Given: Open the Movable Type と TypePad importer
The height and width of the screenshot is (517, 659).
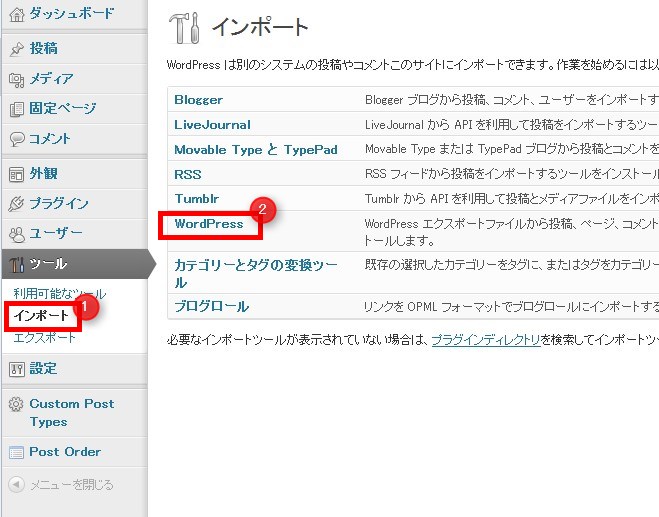Looking at the screenshot, I should 256,150.
